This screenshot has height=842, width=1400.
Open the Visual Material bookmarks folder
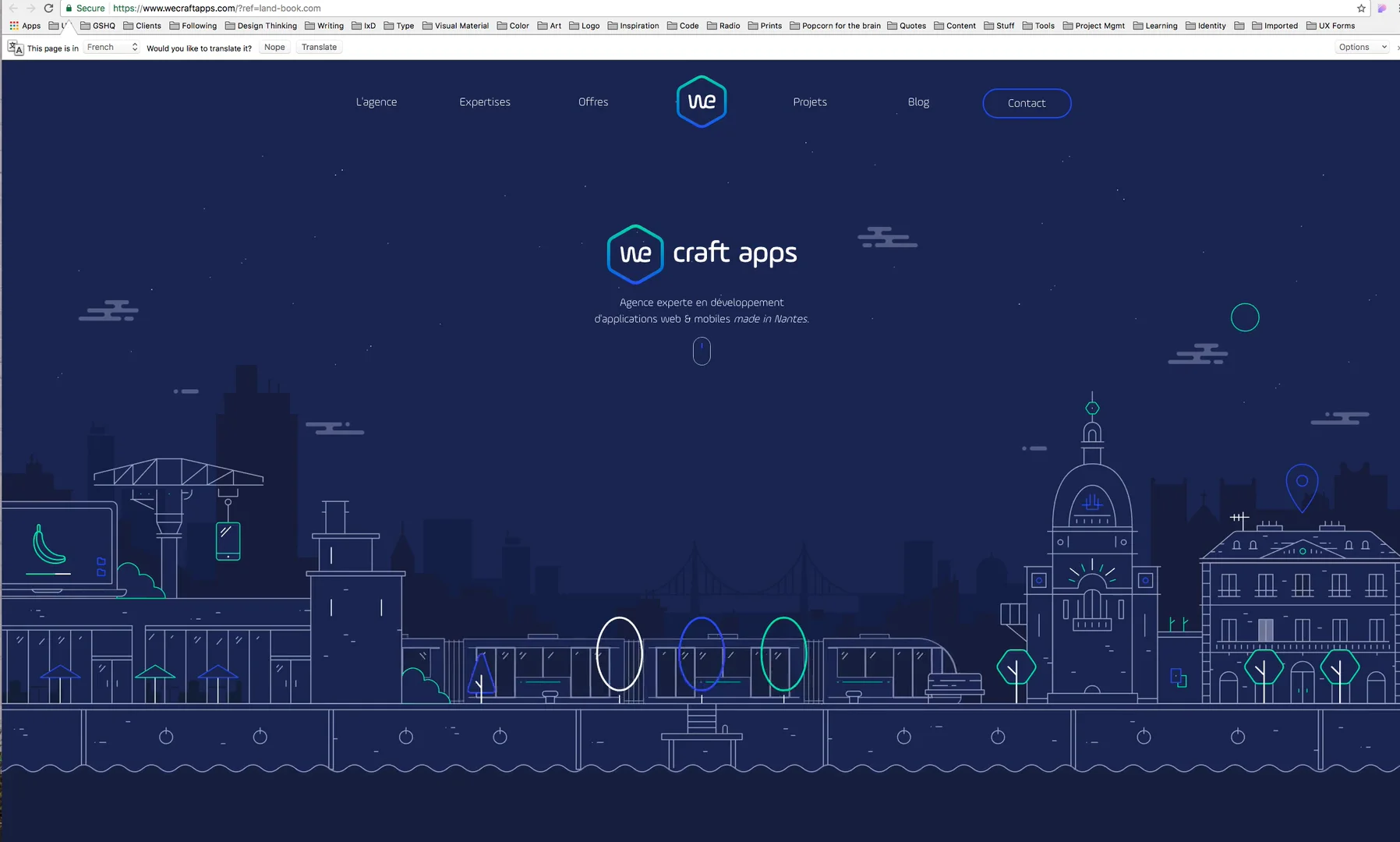[x=455, y=26]
